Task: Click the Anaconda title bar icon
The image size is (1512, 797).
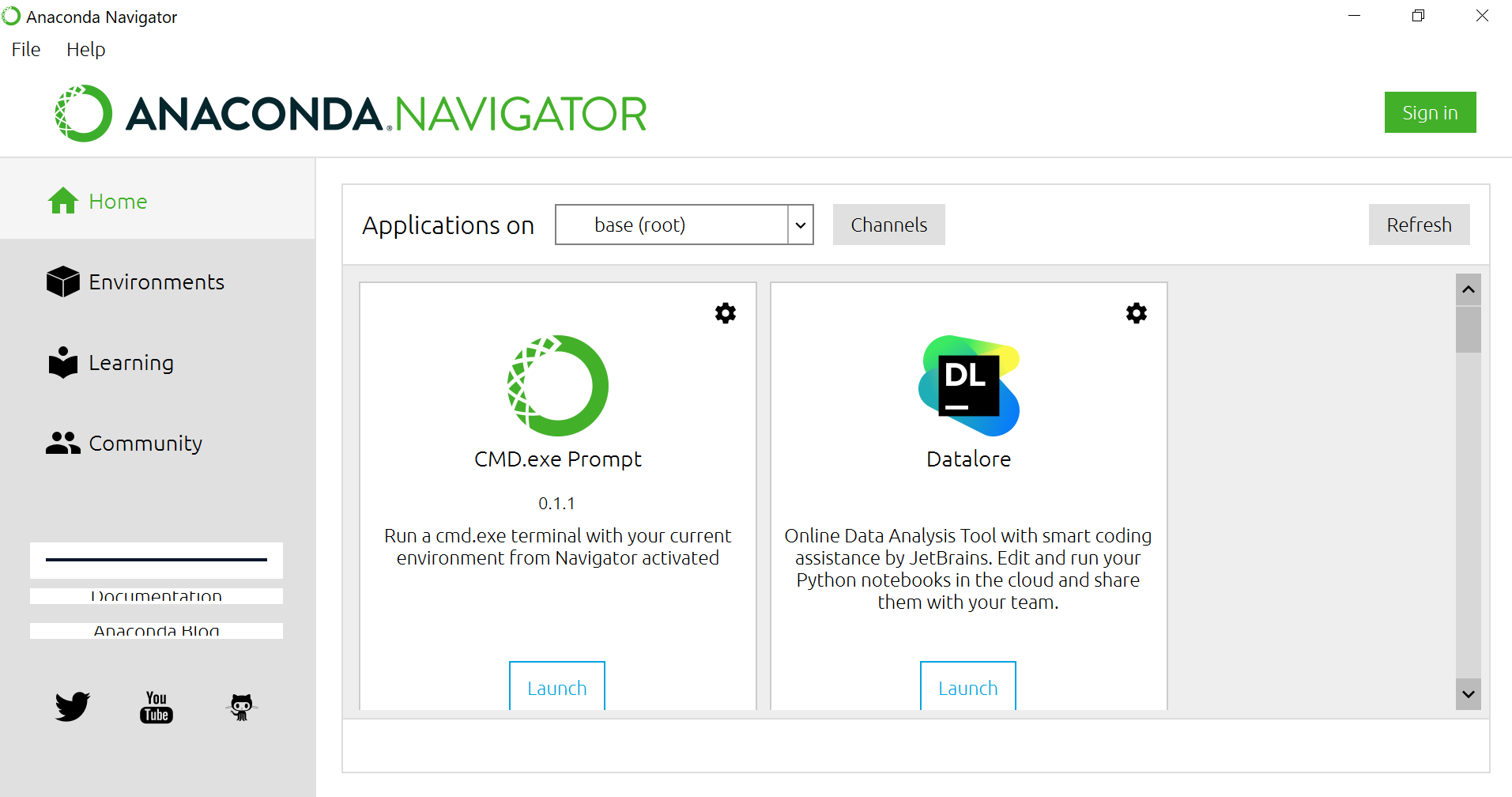Action: [11, 16]
